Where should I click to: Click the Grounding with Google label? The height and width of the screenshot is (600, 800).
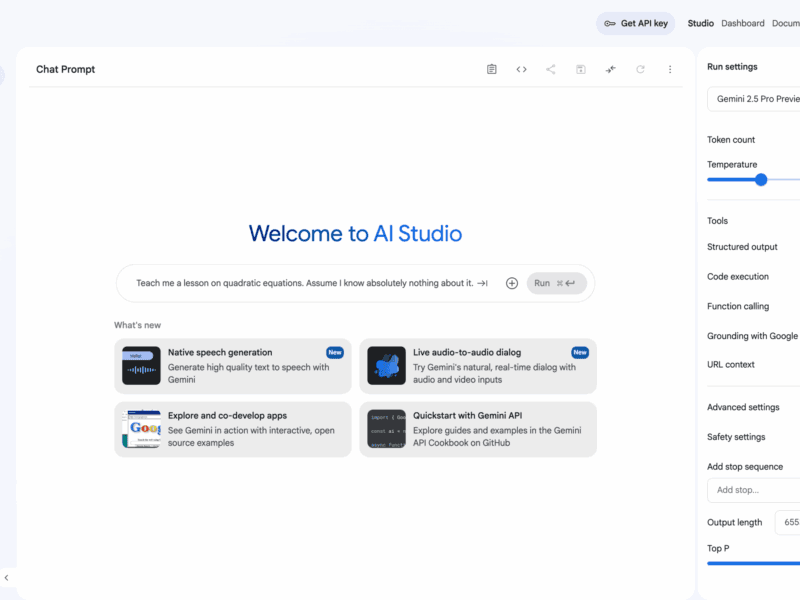click(x=752, y=336)
